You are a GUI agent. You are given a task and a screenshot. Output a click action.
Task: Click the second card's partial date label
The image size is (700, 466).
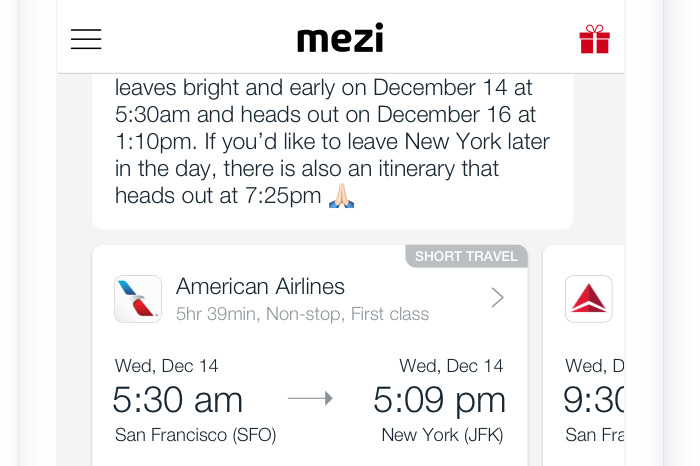[594, 366]
